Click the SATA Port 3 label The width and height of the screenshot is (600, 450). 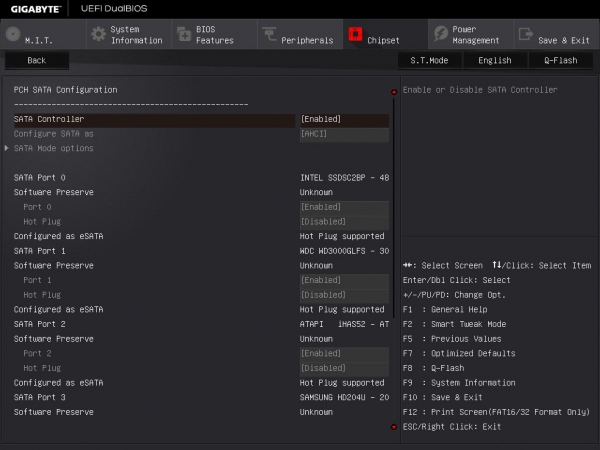click(x=39, y=398)
